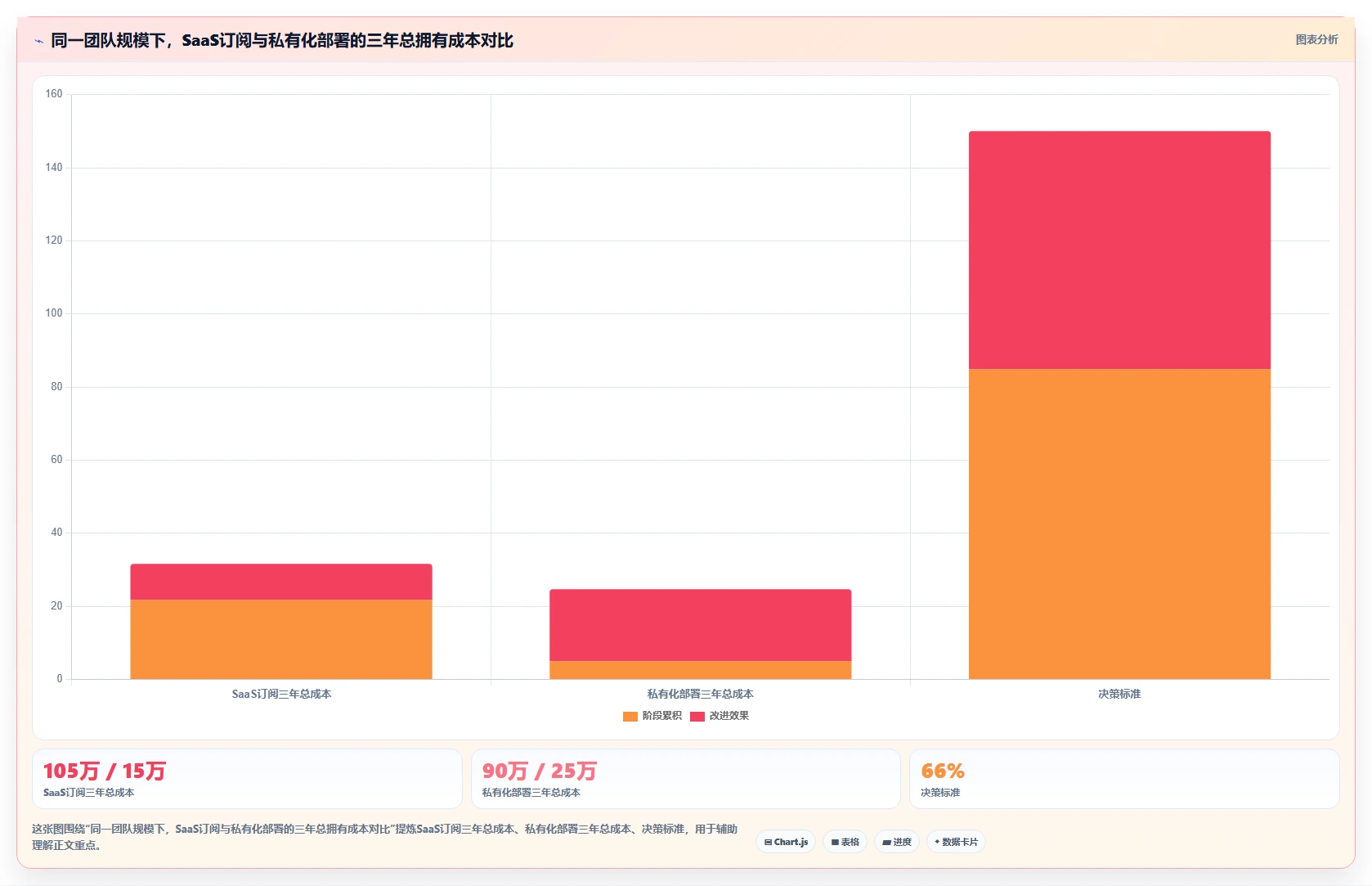Click the 表格 tag pill
This screenshot has height=886, width=1372.
[x=845, y=842]
